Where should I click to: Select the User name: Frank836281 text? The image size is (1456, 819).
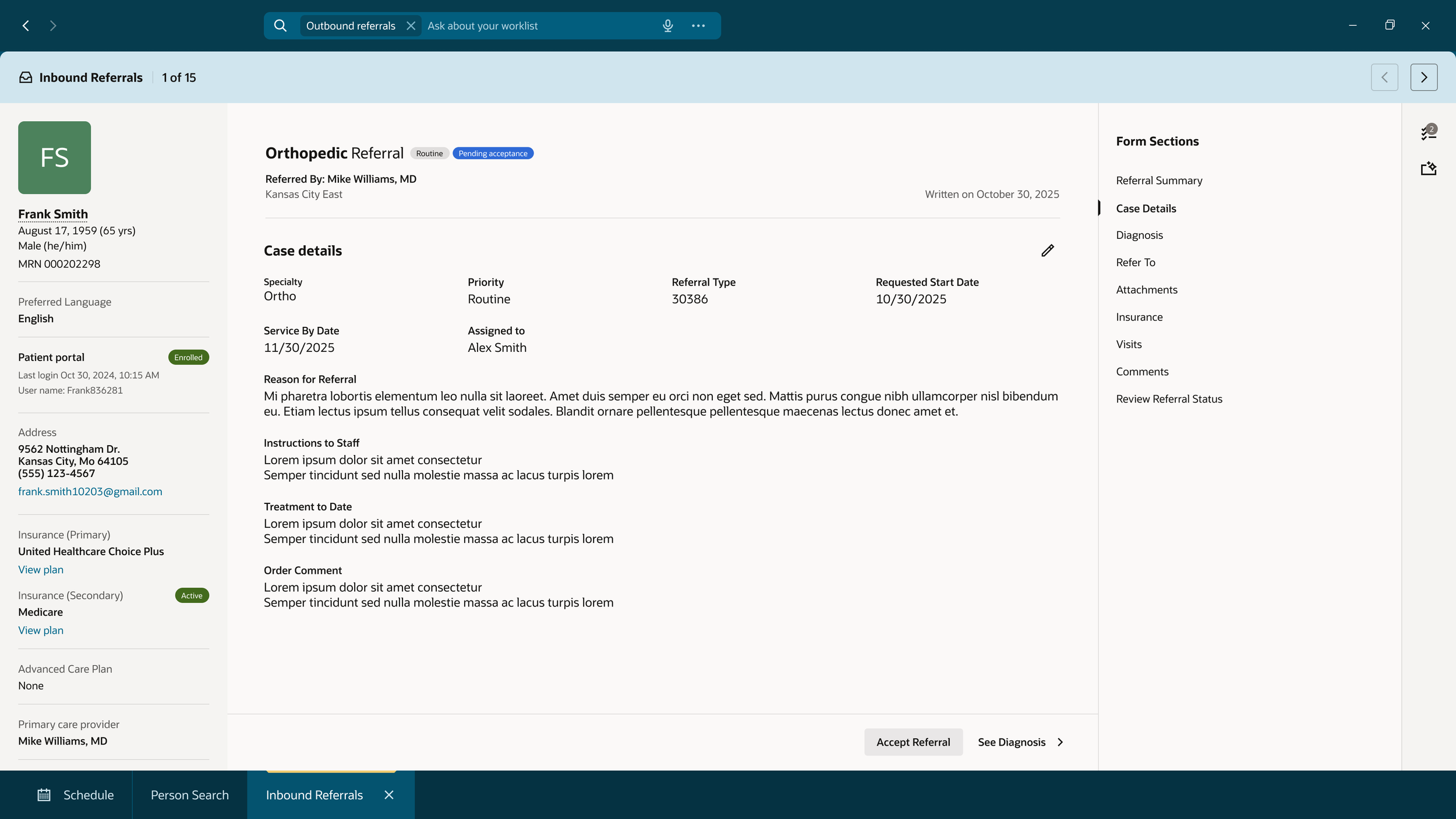(x=70, y=390)
